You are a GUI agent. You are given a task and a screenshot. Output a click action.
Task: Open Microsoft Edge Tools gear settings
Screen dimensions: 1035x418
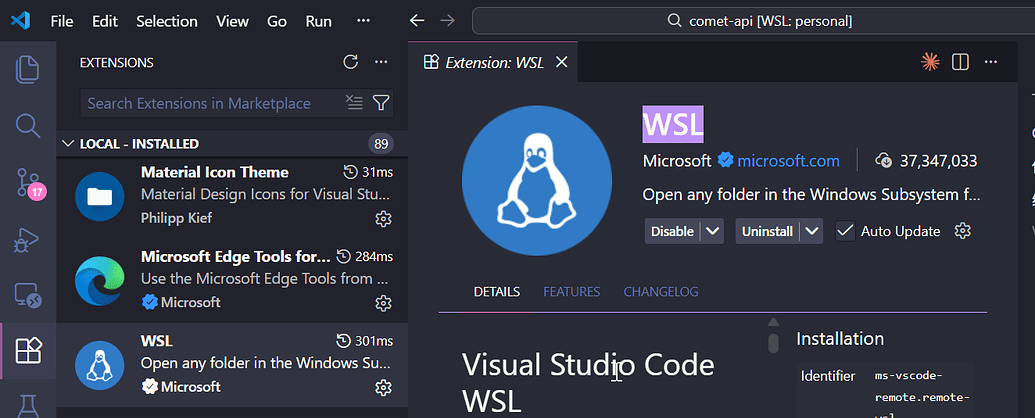(383, 302)
